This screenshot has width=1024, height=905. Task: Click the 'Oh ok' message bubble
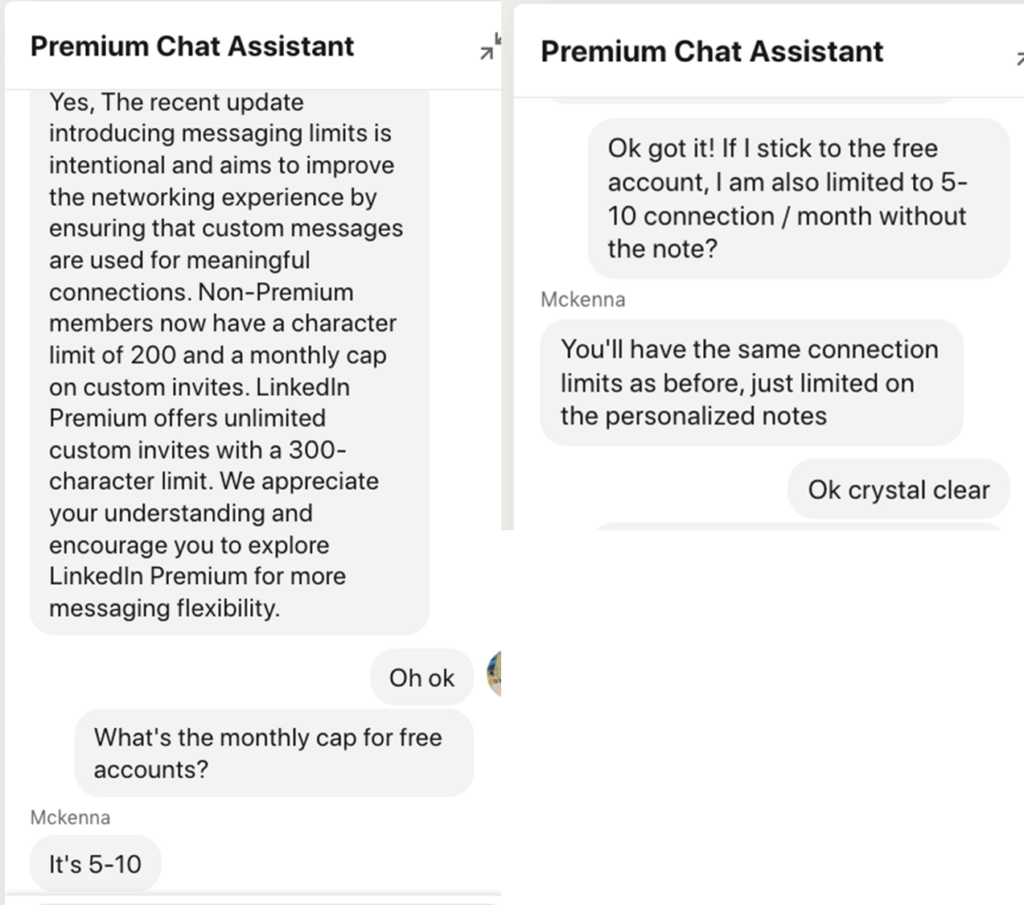pos(421,678)
